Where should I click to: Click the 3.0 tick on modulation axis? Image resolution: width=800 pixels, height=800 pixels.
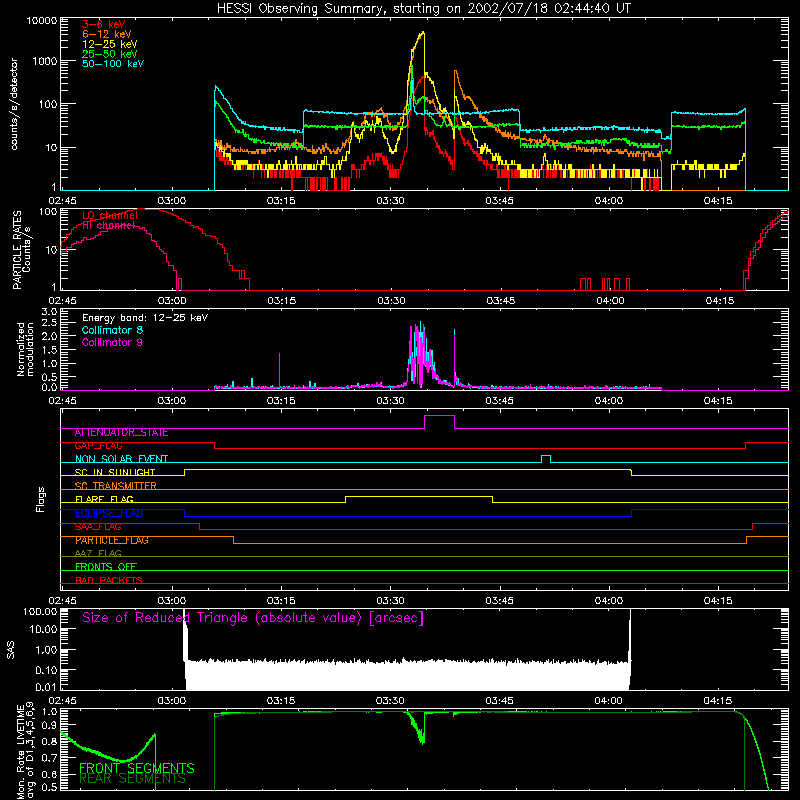click(x=49, y=311)
